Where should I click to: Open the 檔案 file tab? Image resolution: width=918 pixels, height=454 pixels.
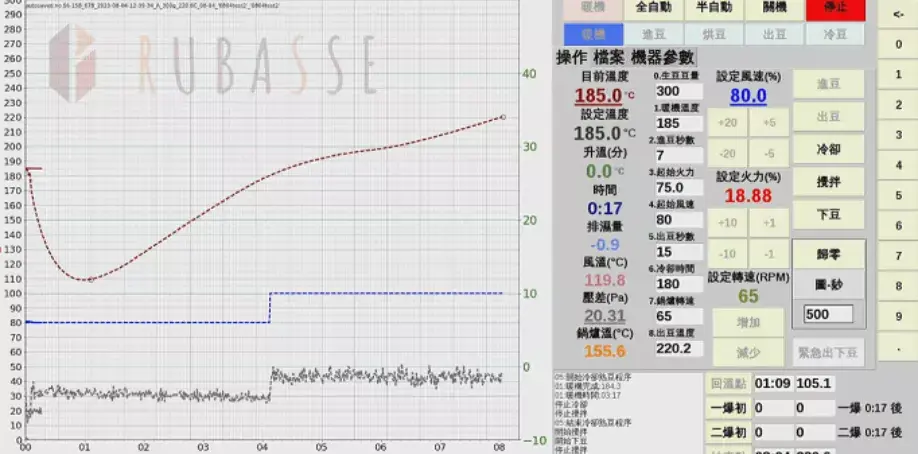click(x=609, y=57)
